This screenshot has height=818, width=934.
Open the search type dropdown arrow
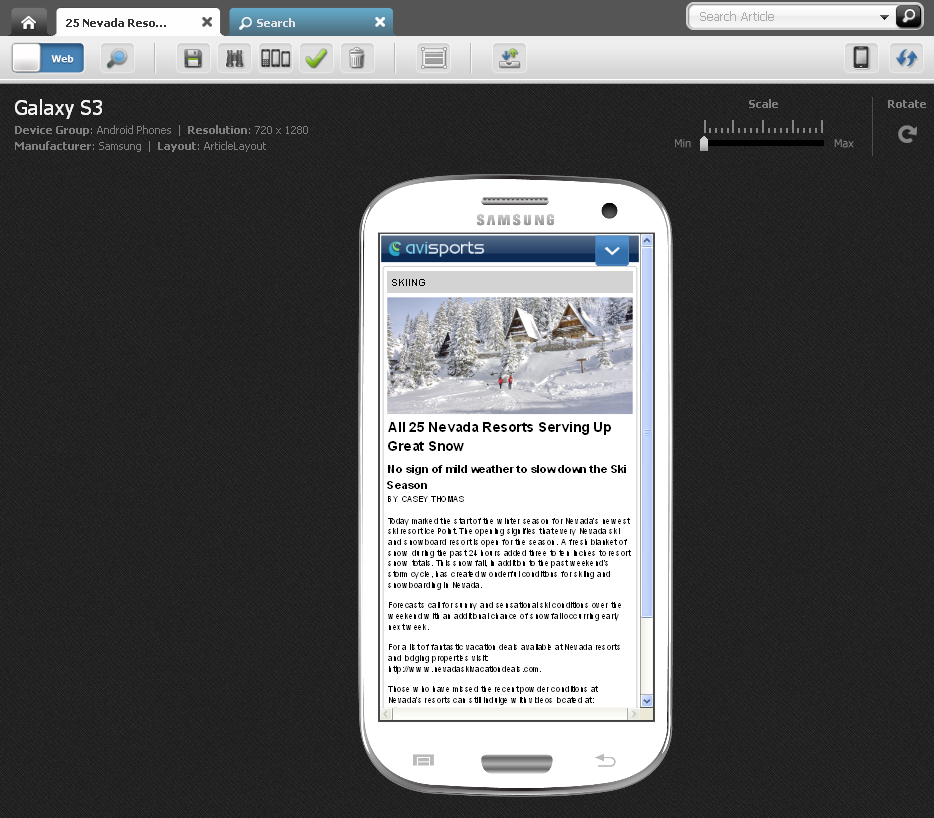click(x=884, y=17)
